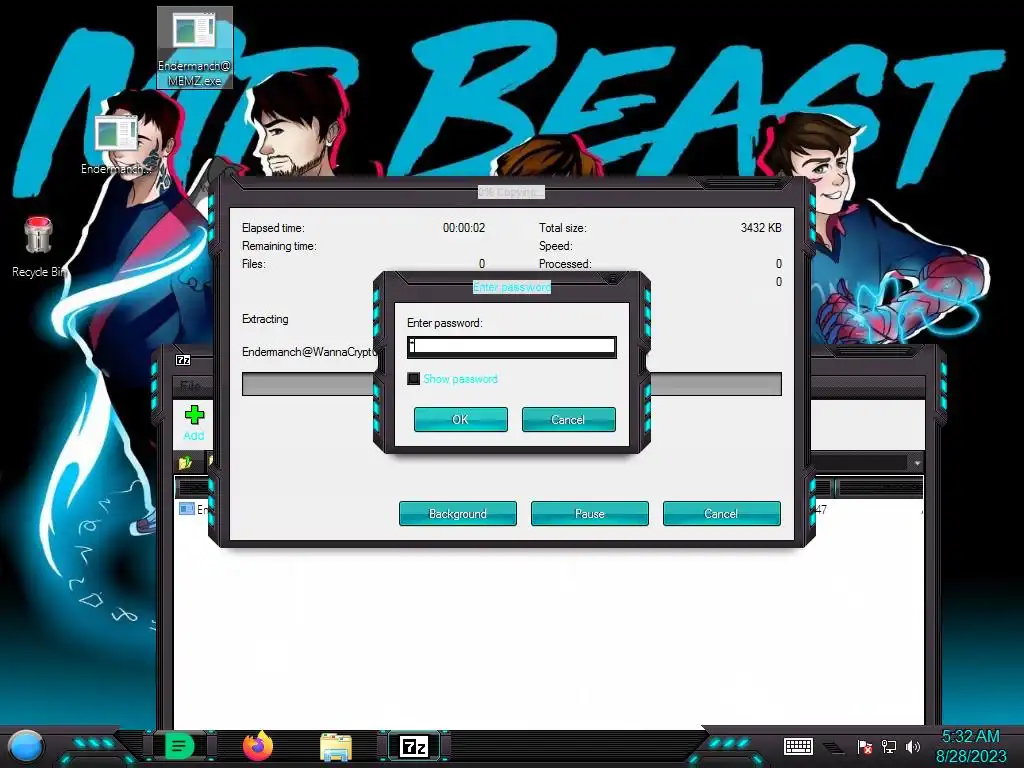The image size is (1024, 768).
Task: Expand the 7-Zip address bar dropdown
Action: [x=917, y=463]
